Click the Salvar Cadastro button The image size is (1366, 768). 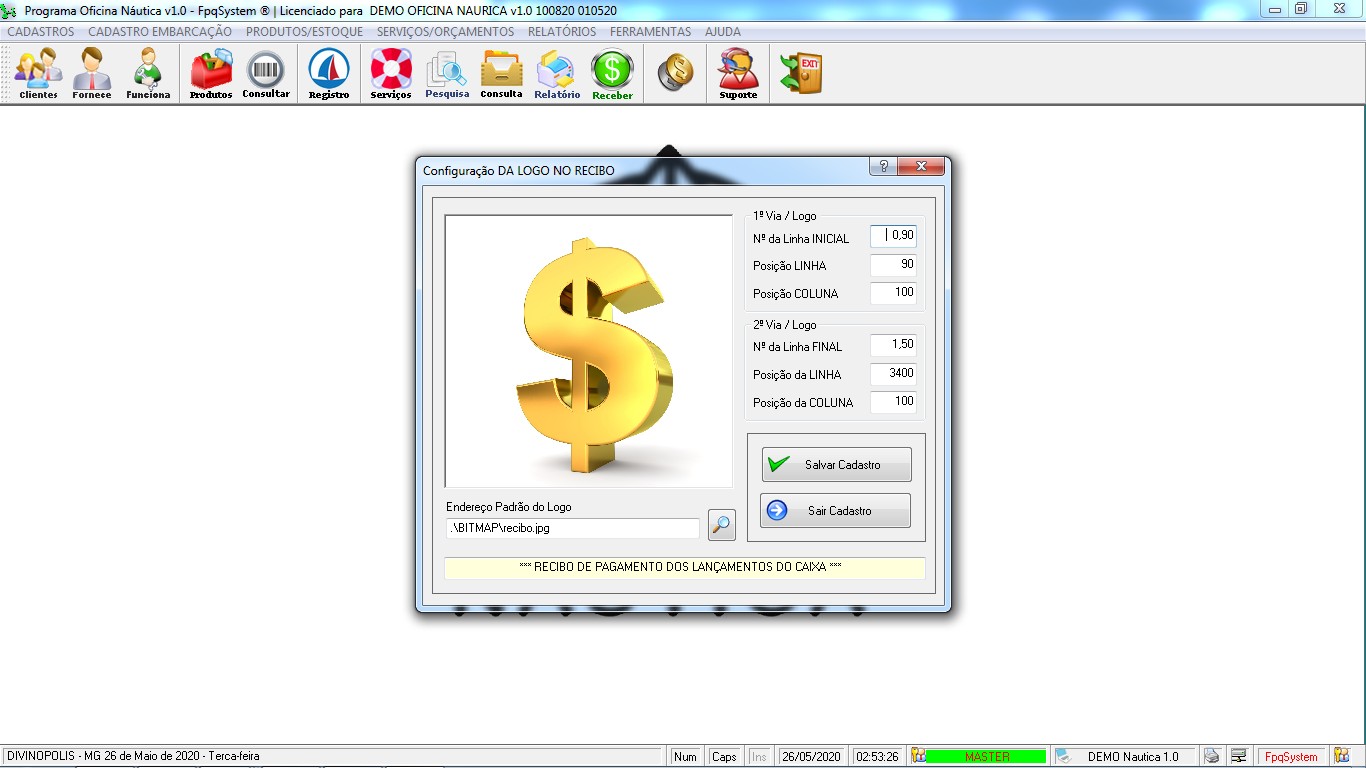click(836, 465)
